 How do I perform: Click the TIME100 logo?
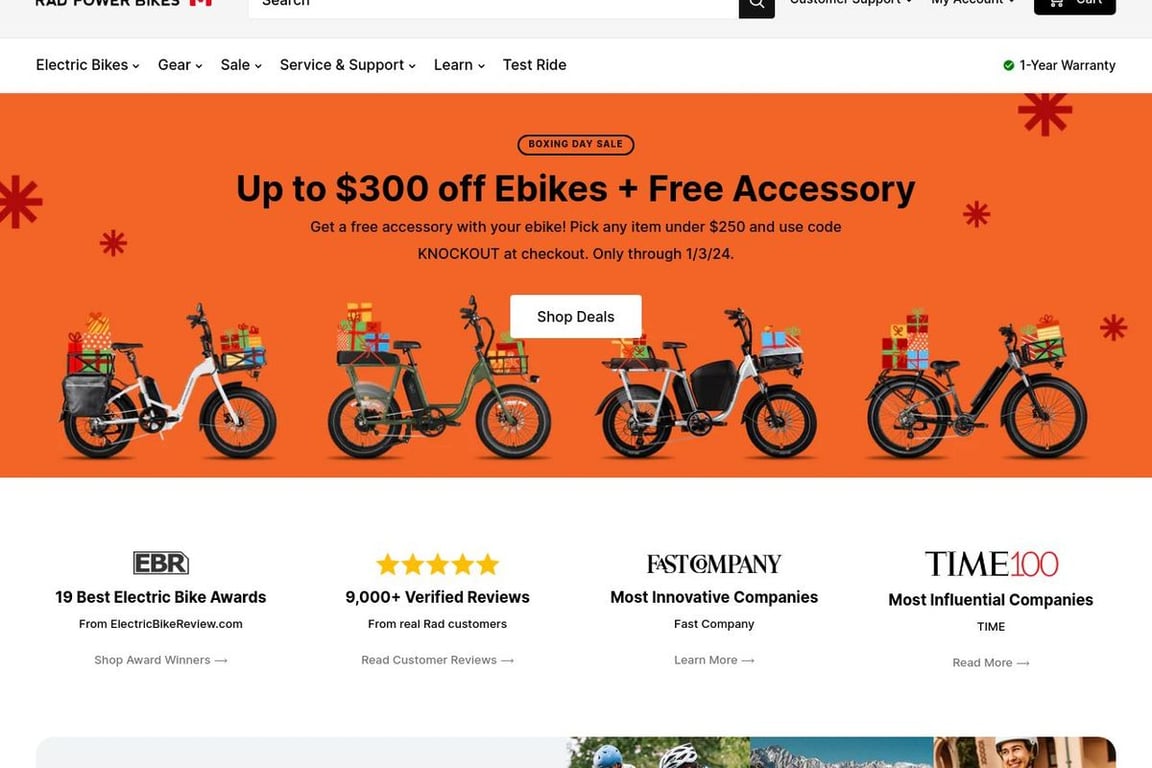[991, 564]
